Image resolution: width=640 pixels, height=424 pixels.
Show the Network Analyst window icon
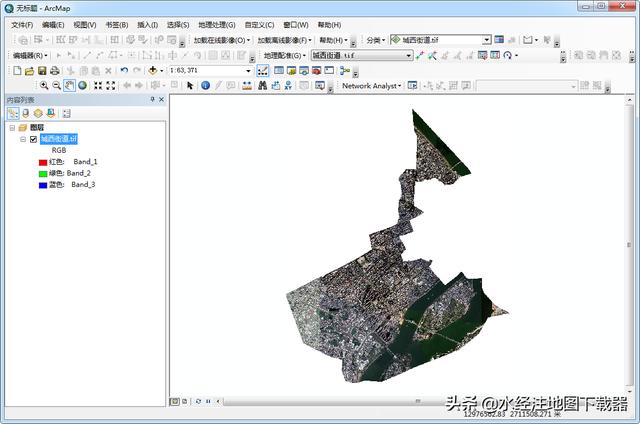coord(413,85)
